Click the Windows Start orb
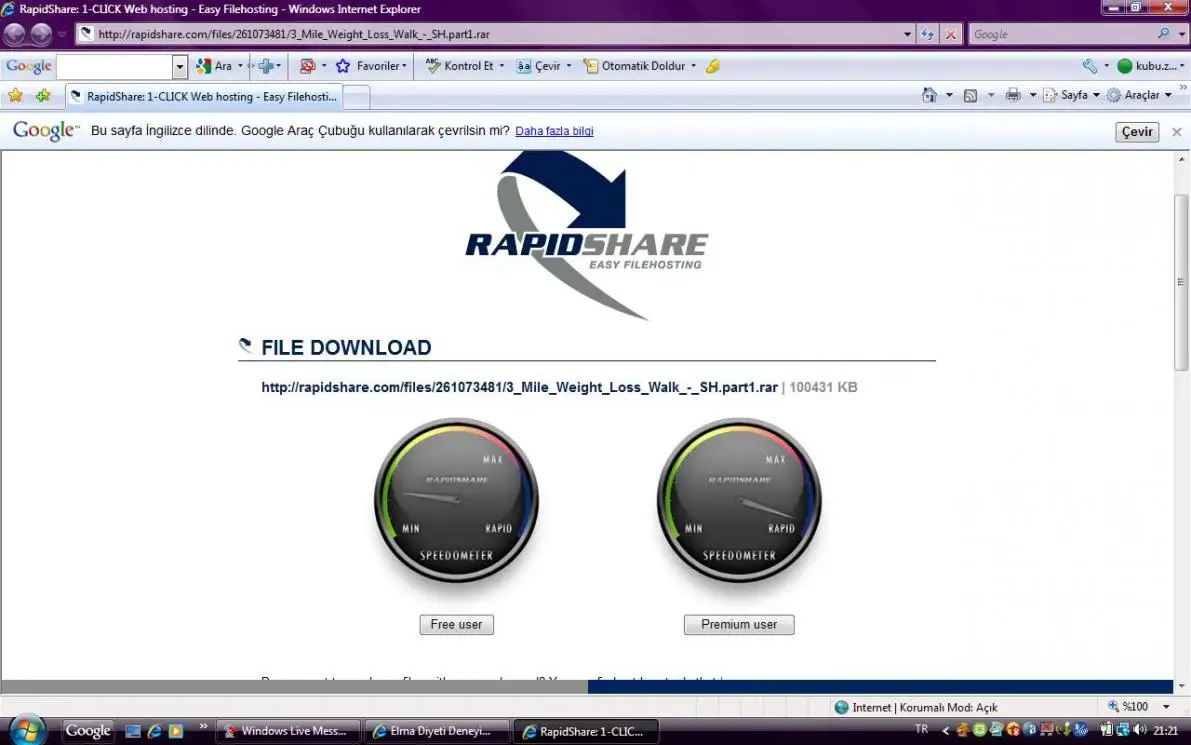This screenshot has width=1191, height=745. (27, 731)
